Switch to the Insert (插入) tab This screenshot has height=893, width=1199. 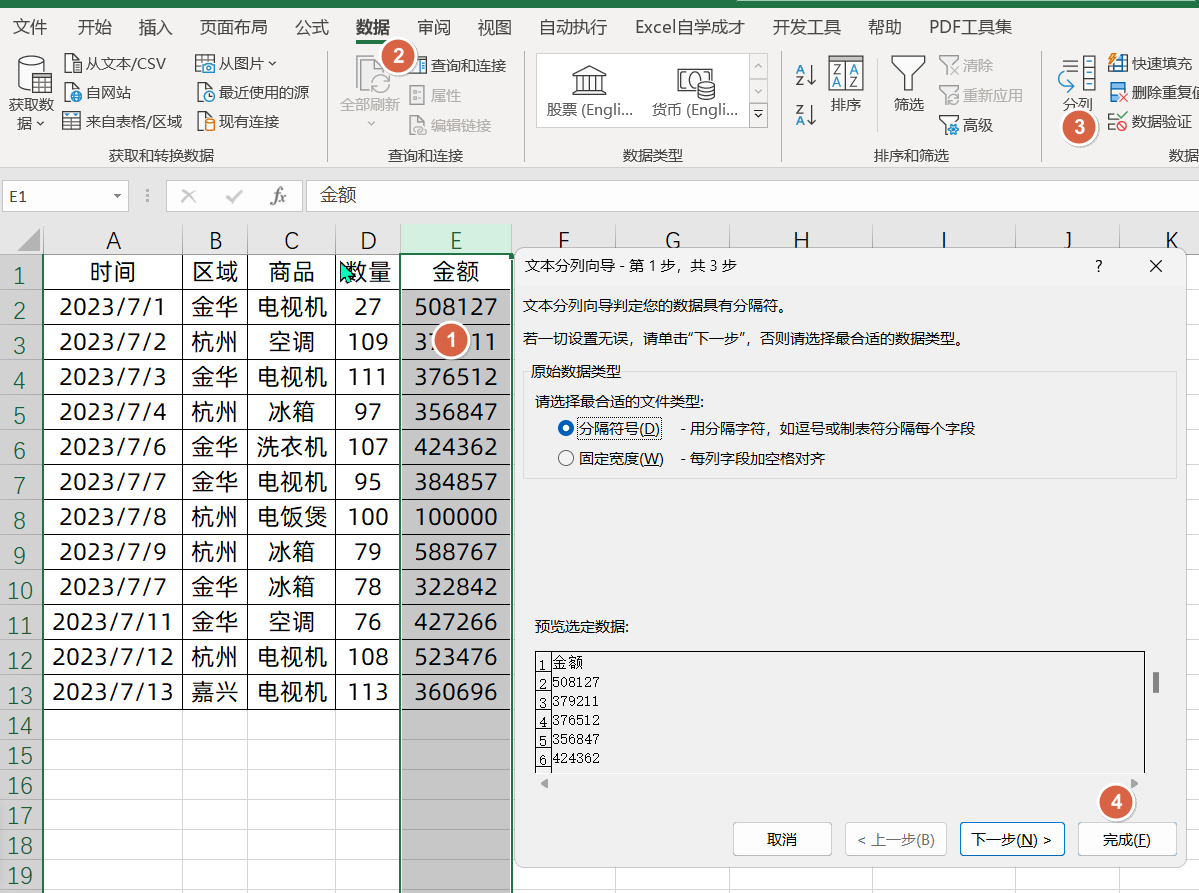pos(155,28)
